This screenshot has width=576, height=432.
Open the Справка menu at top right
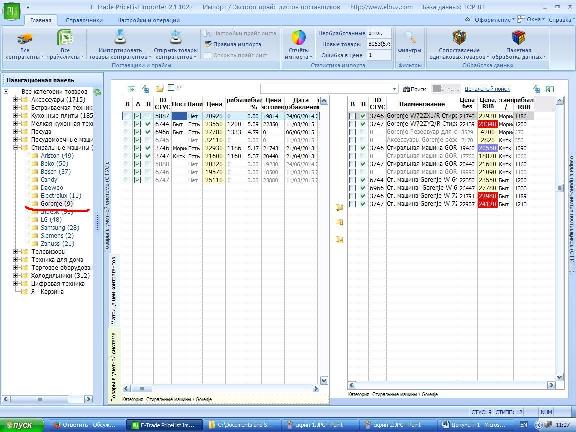coord(561,20)
